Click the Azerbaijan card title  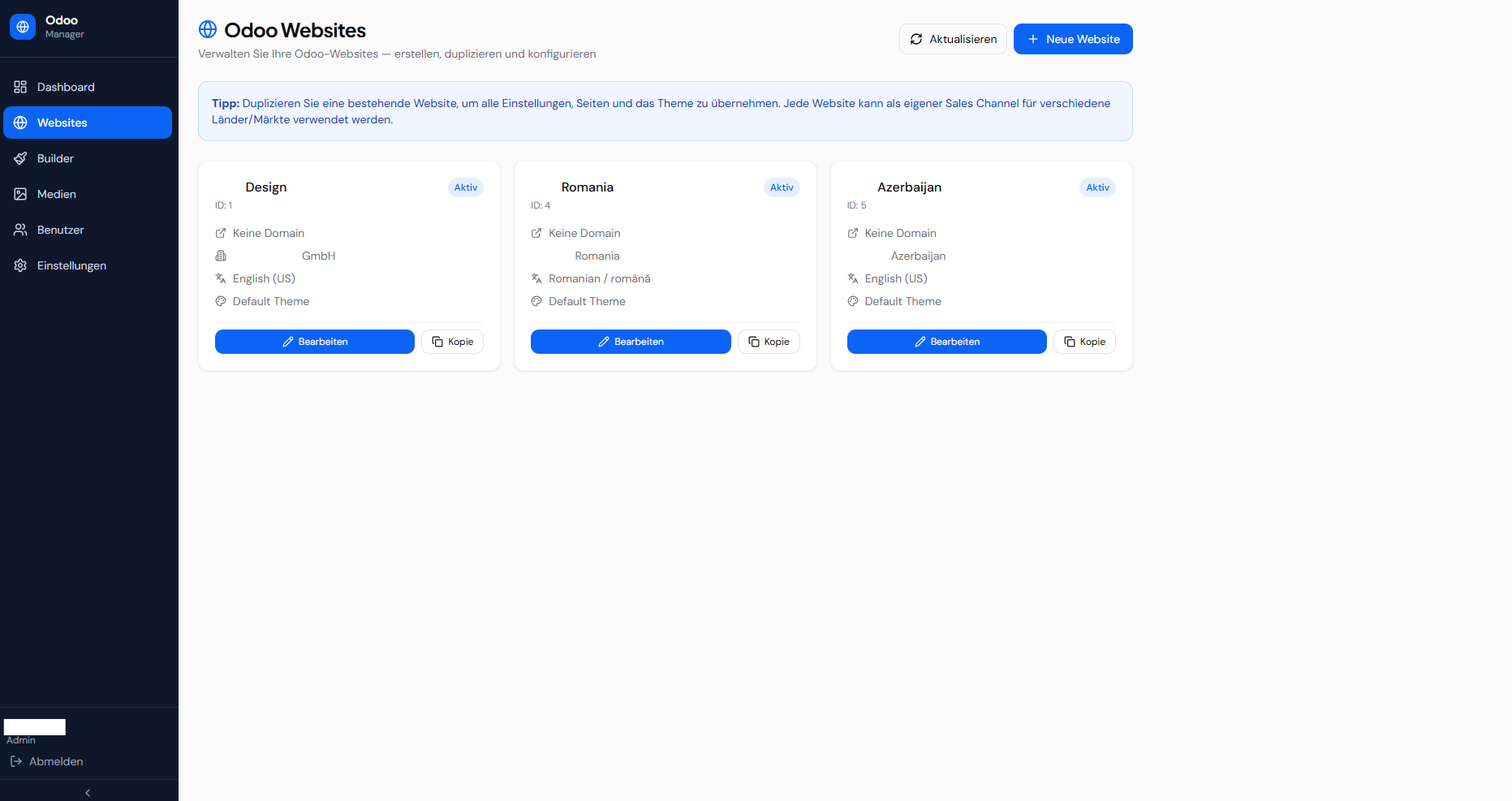coord(910,187)
